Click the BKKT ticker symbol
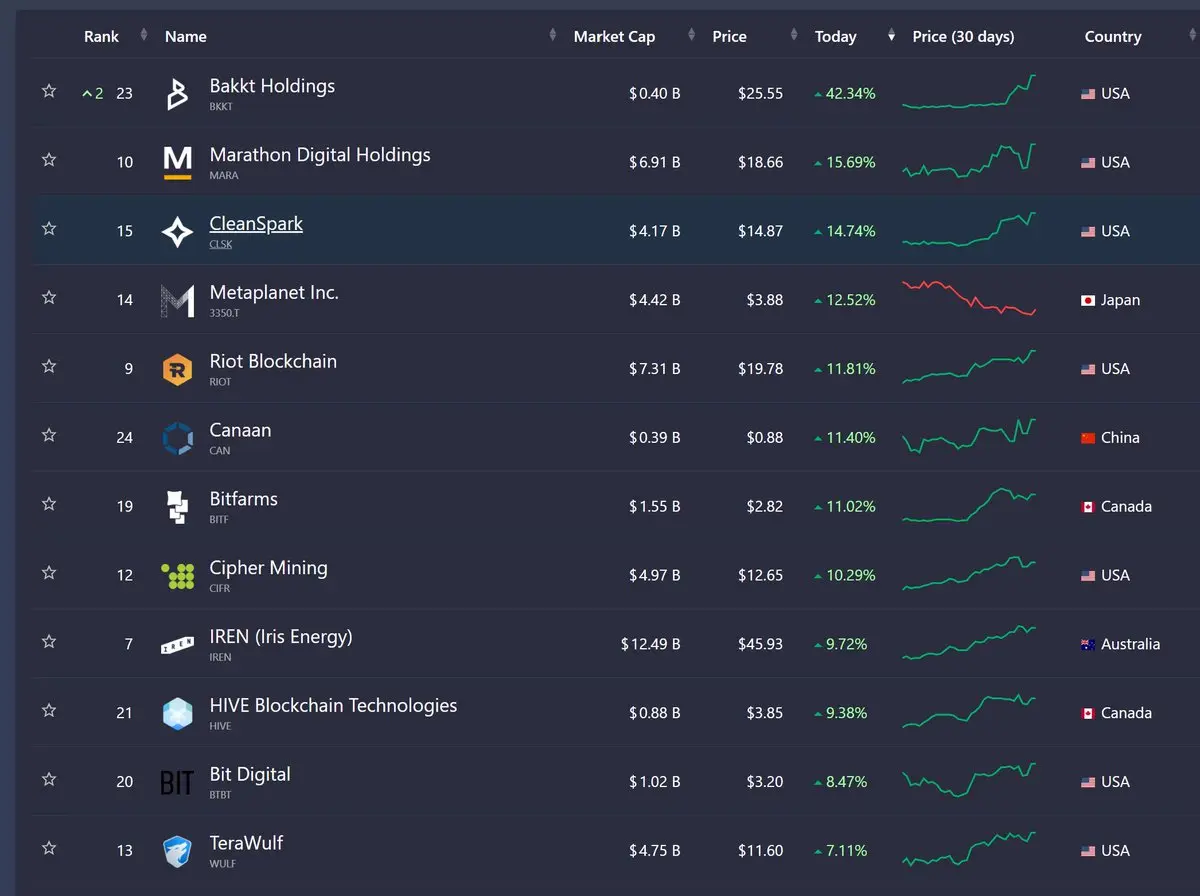 click(221, 107)
